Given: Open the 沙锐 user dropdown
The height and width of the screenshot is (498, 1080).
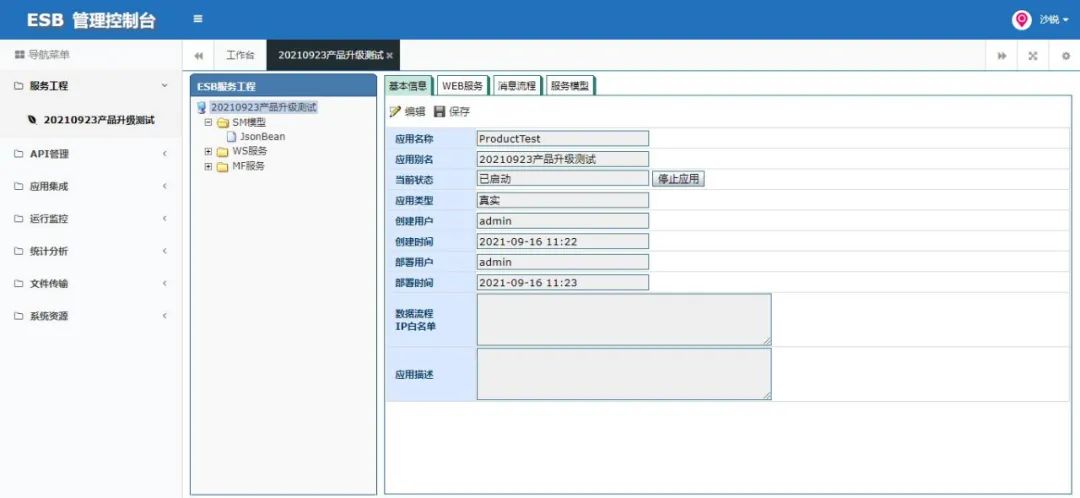Looking at the screenshot, I should click(1053, 20).
